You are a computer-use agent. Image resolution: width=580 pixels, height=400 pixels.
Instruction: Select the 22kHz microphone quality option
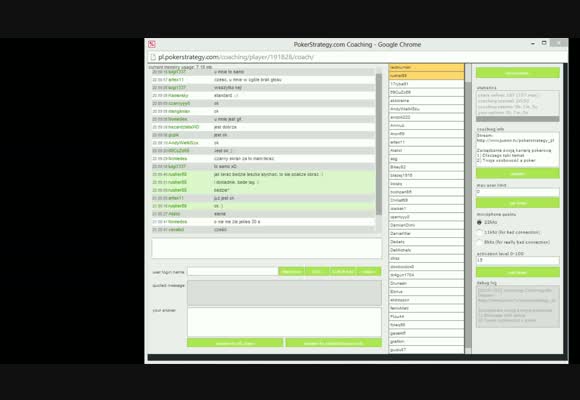[x=479, y=222]
